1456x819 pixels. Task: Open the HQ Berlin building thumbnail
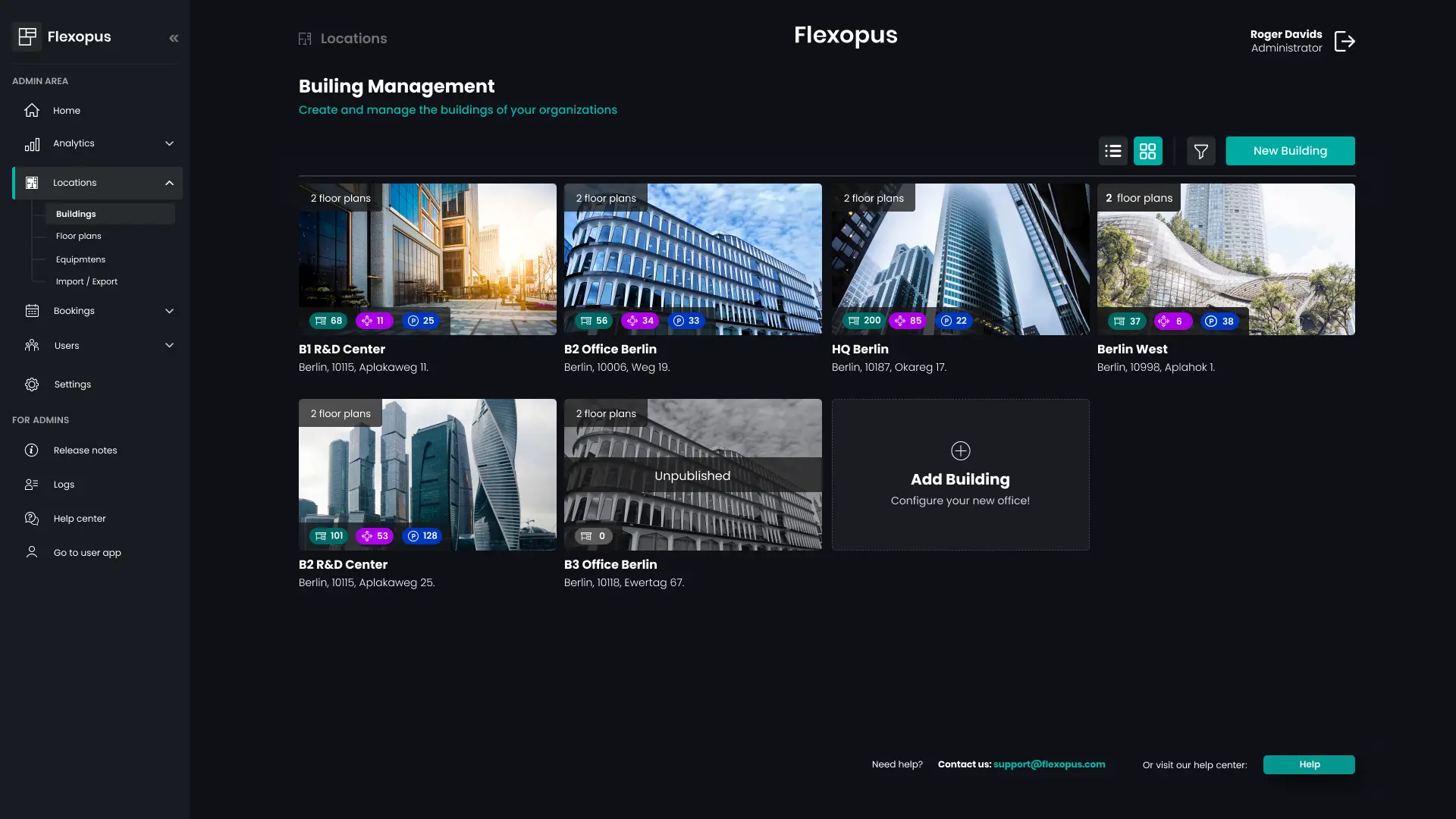pos(960,259)
